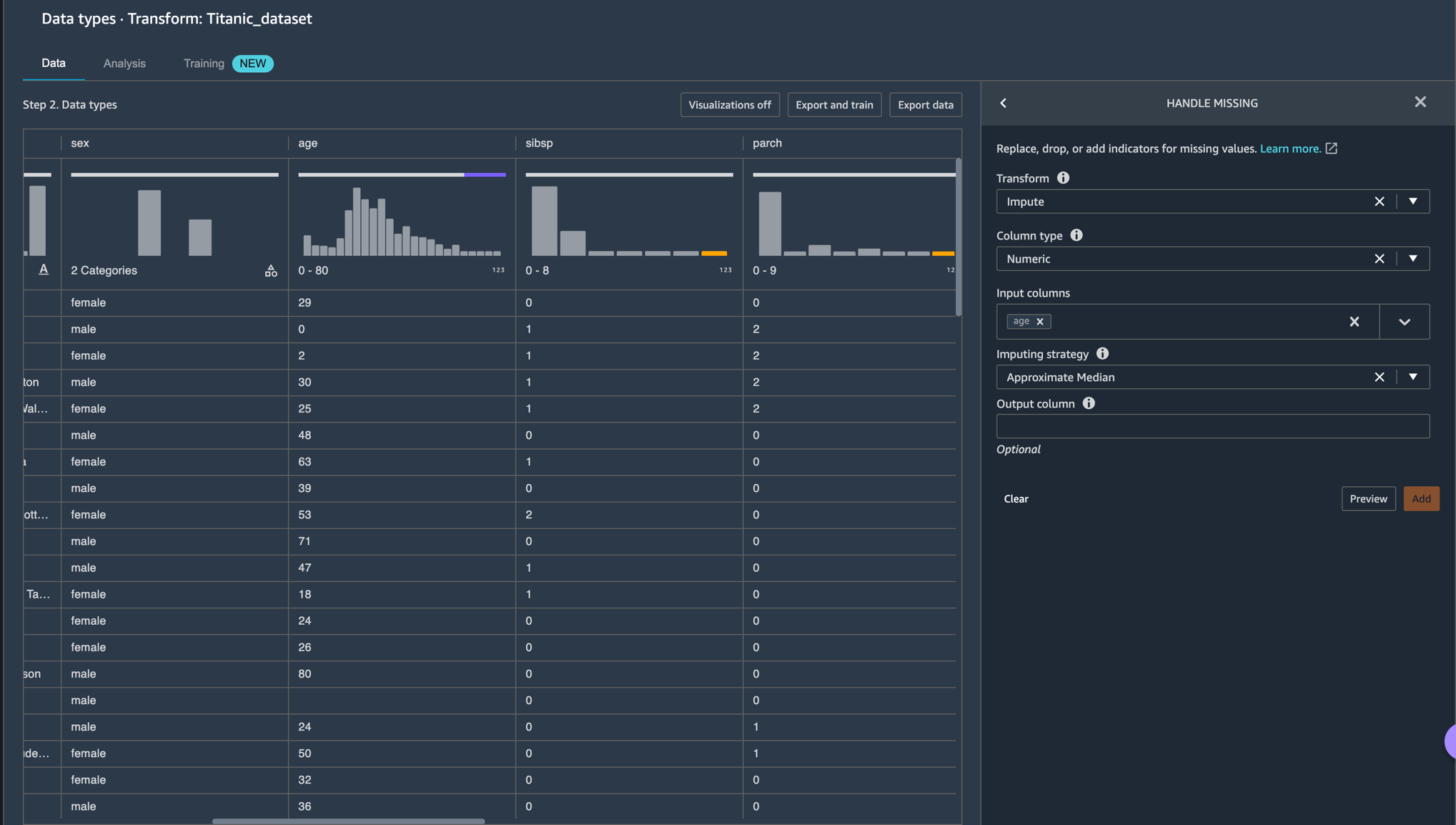Open the Training tab
The height and width of the screenshot is (825, 1456).
[x=204, y=64]
